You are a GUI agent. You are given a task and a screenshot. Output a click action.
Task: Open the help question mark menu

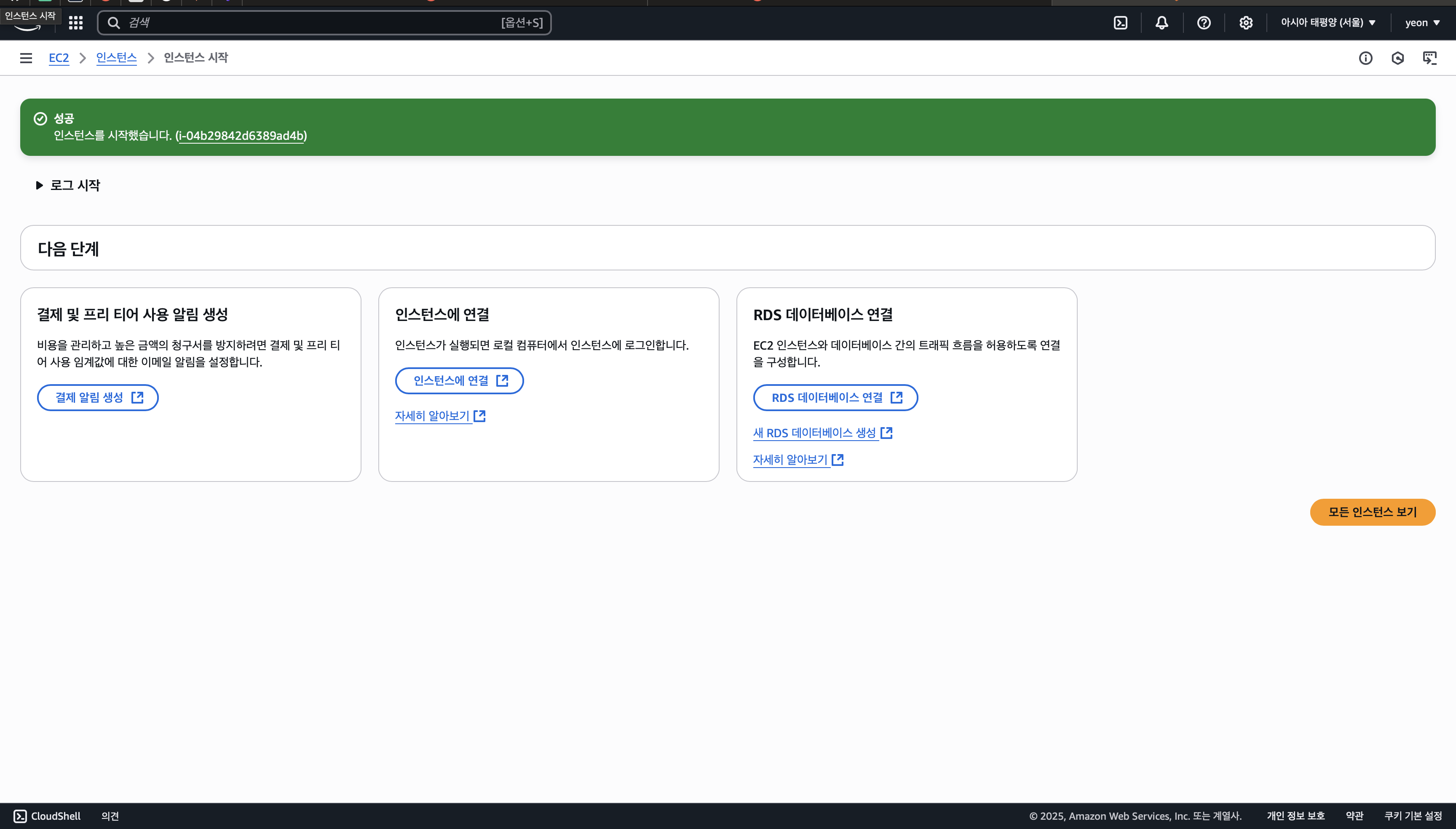pos(1204,23)
